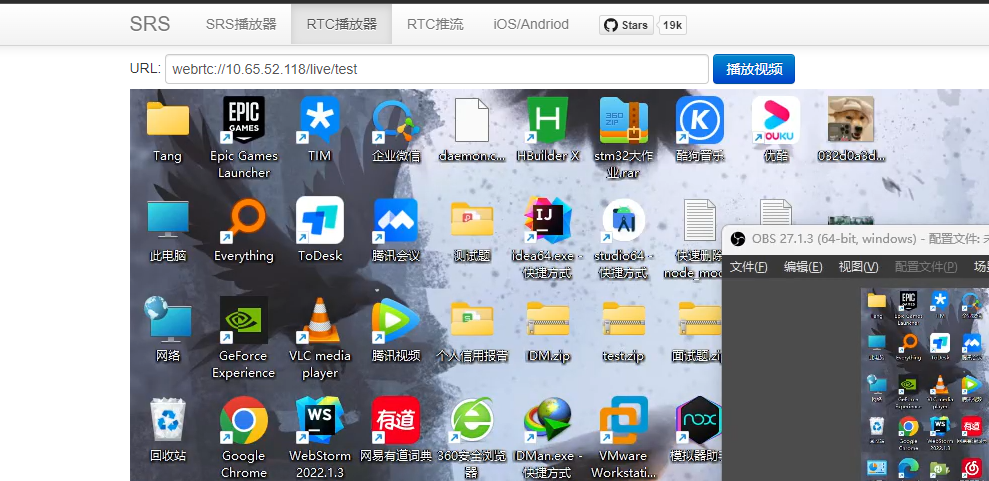Select the HBuilder X icon
The width and height of the screenshot is (989, 481).
547,120
